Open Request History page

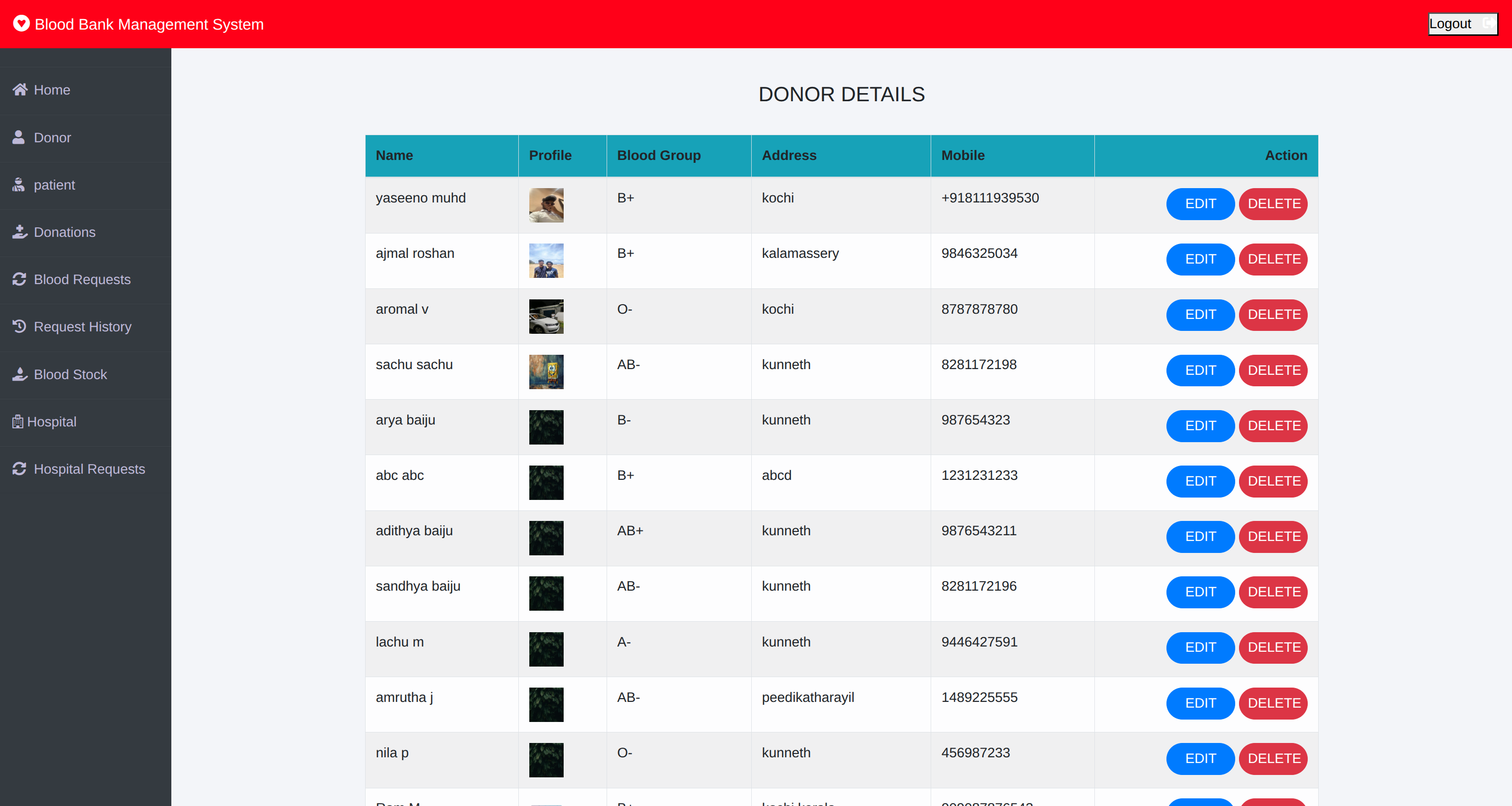click(x=86, y=327)
